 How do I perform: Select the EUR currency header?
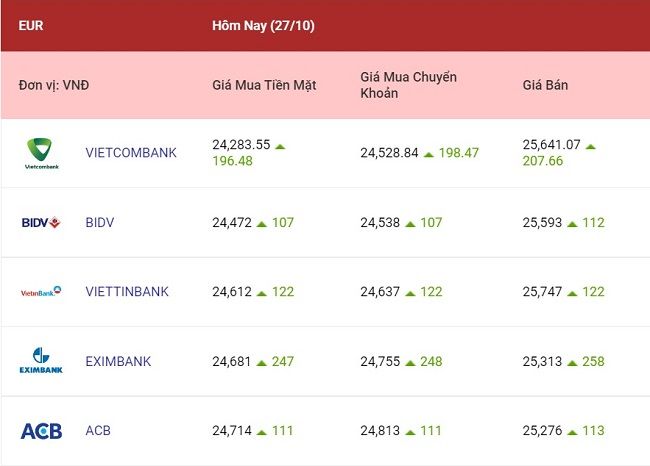coord(31,25)
